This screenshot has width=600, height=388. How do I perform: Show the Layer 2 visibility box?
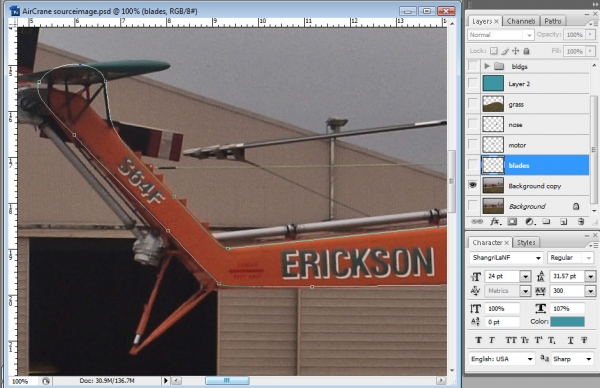473,84
